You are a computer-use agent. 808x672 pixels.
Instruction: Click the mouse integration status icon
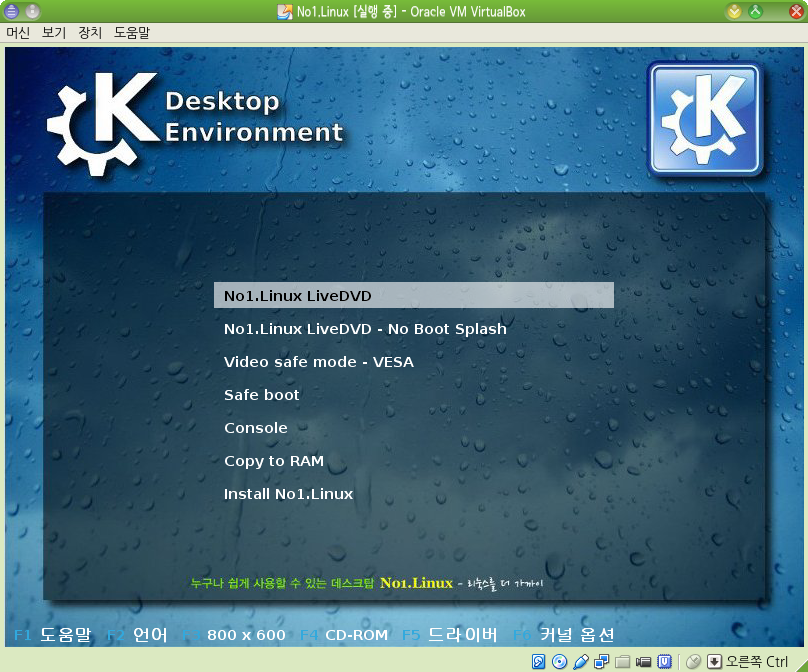[694, 661]
